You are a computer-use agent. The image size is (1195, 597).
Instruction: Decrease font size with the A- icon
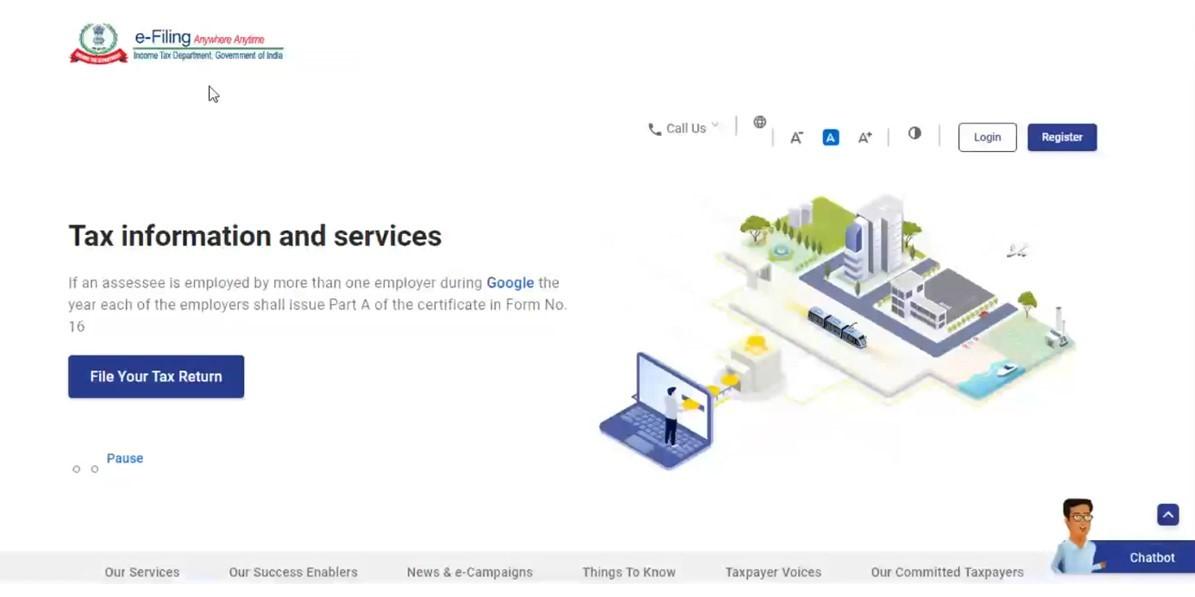[x=796, y=137]
